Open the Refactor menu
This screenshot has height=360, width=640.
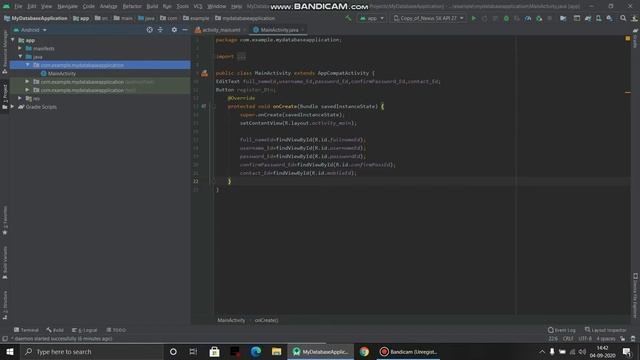132,6
